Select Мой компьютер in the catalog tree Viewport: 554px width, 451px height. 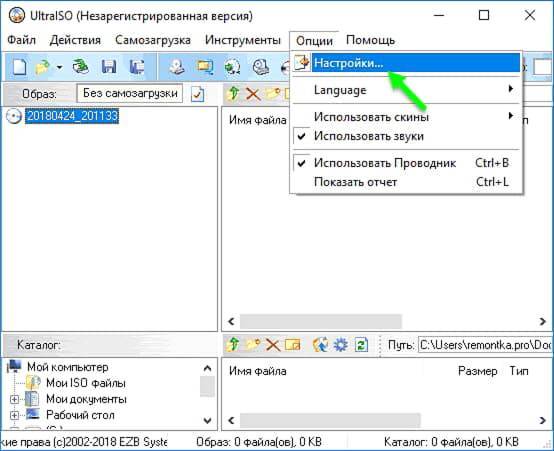(x=68, y=367)
